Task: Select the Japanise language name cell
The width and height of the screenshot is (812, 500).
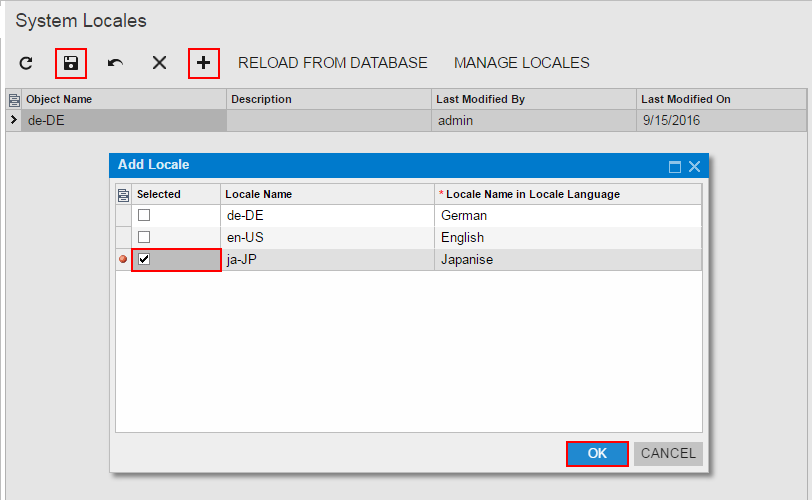Action: coord(566,259)
